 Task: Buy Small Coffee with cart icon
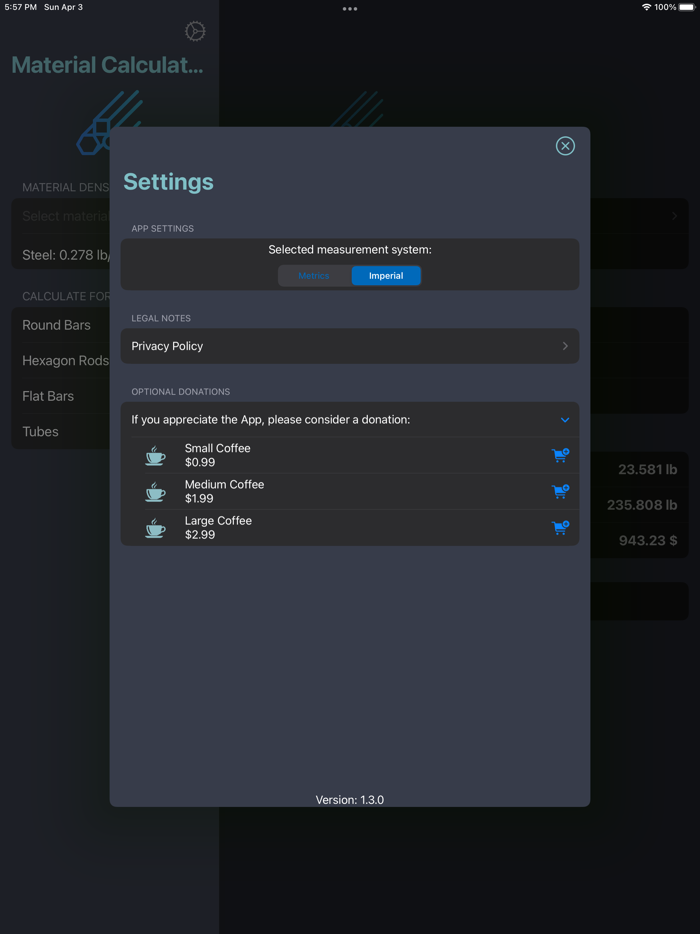click(560, 455)
